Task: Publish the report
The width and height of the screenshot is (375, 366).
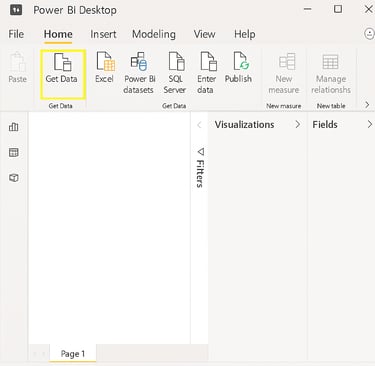Action: click(238, 68)
